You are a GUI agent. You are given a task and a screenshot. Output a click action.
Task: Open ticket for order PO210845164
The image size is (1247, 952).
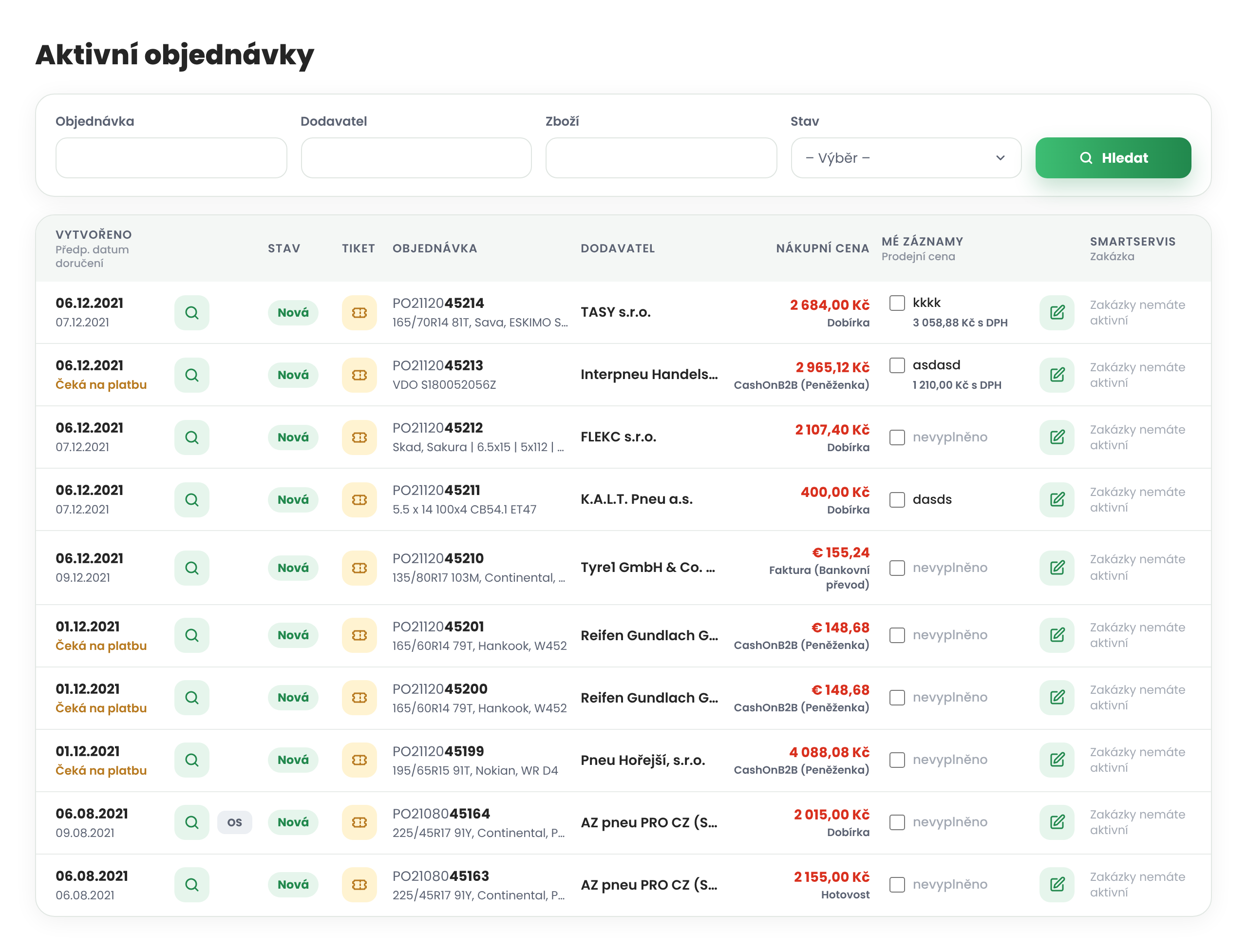[359, 821]
